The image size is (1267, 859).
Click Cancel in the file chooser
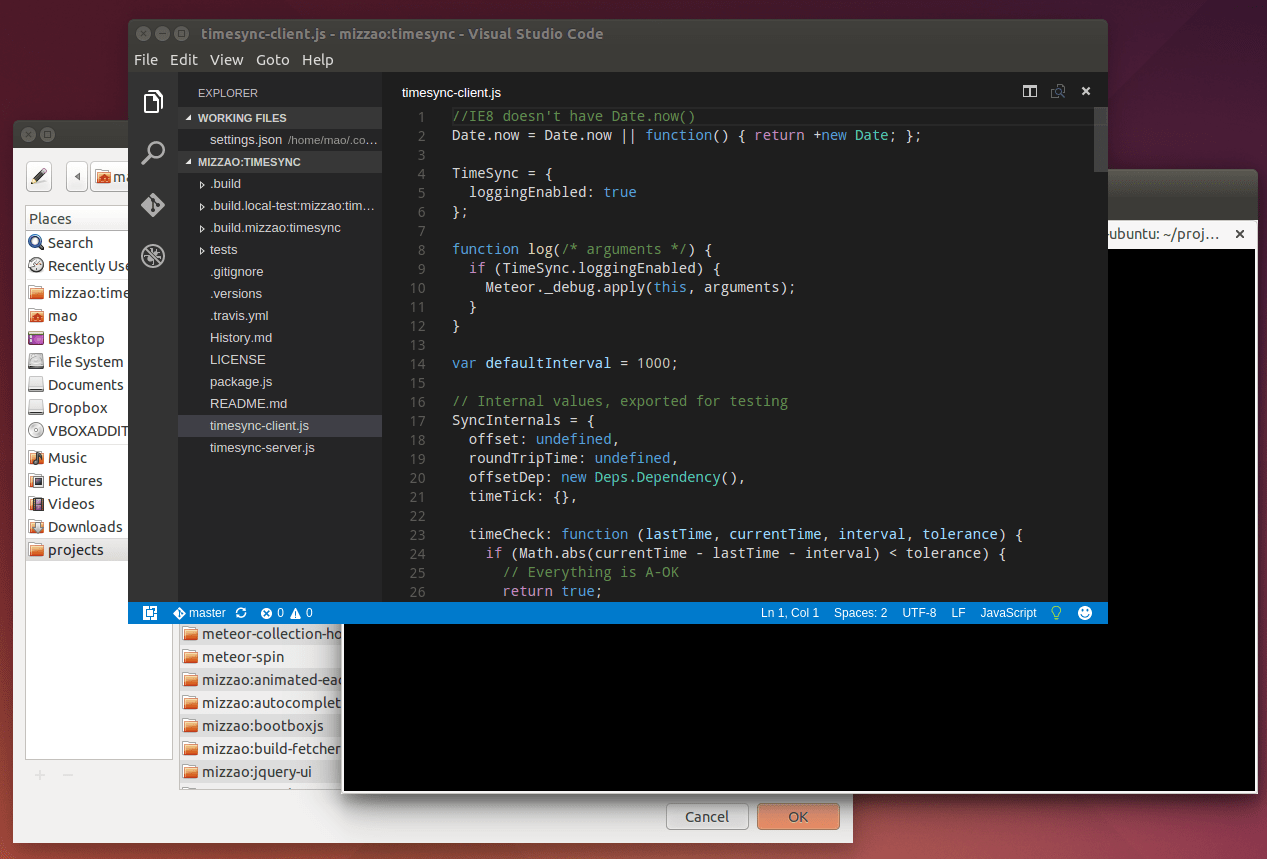[x=707, y=817]
